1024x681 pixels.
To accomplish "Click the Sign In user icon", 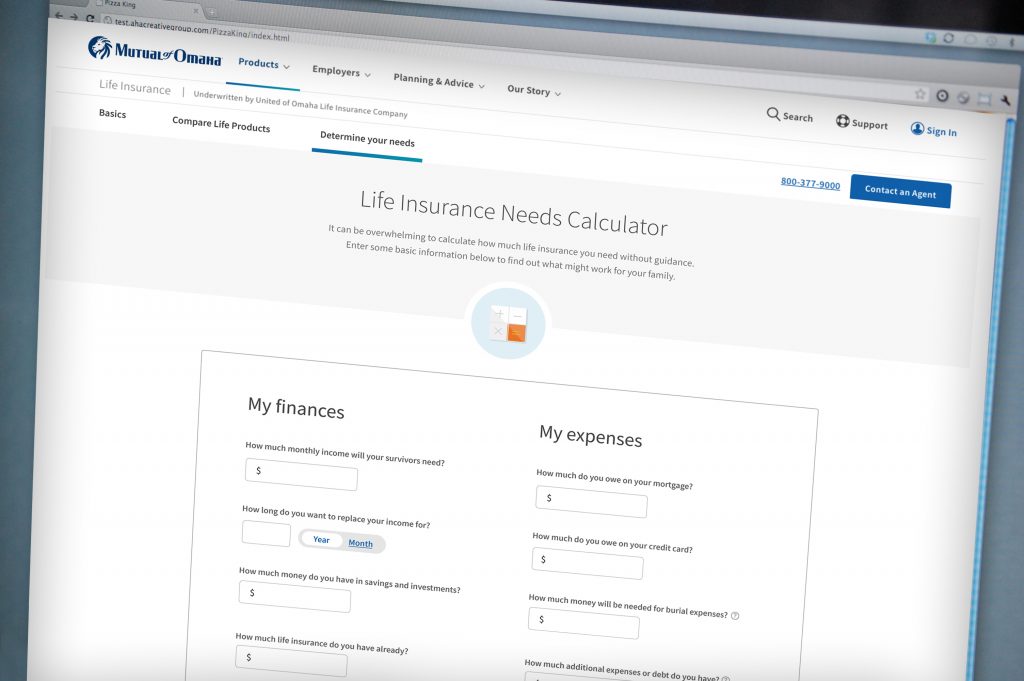I will click(917, 129).
